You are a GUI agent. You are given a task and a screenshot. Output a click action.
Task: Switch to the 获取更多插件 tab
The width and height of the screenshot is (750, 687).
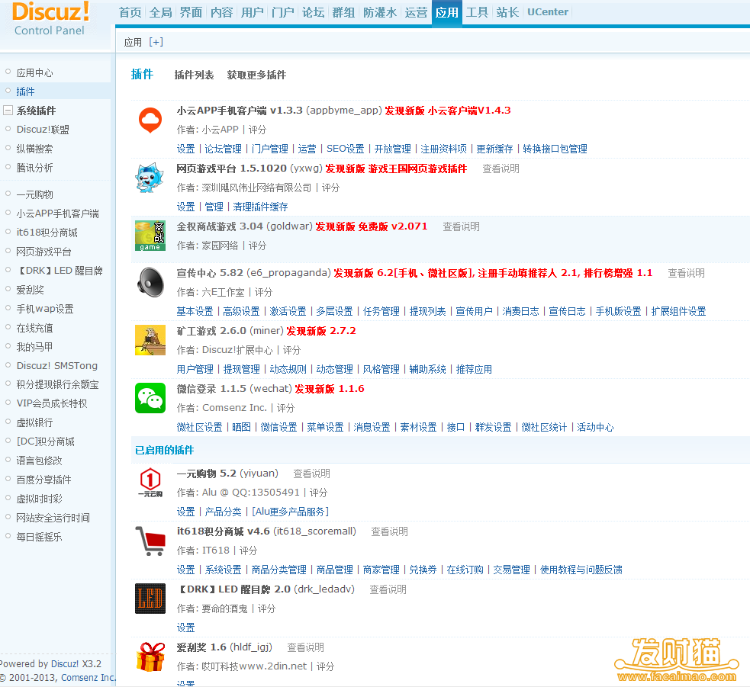tap(256, 75)
